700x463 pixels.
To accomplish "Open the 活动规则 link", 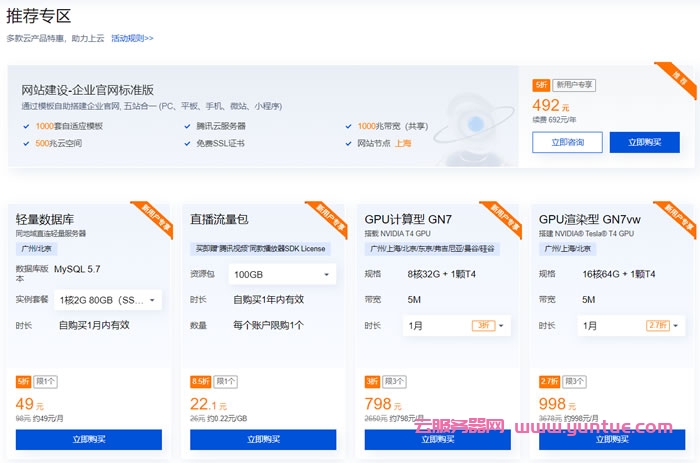I will click(x=132, y=38).
